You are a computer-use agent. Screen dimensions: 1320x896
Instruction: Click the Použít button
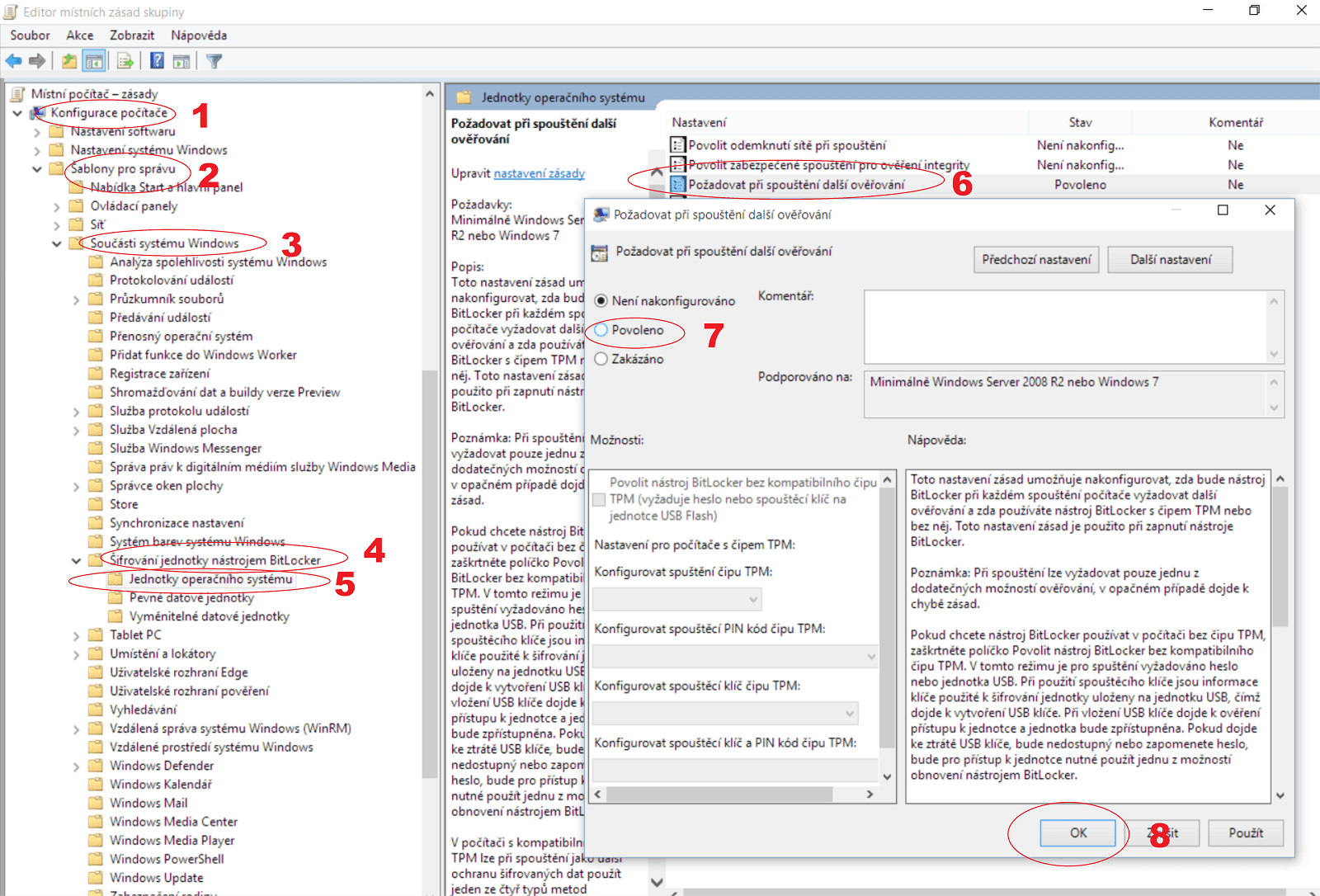coord(1246,832)
